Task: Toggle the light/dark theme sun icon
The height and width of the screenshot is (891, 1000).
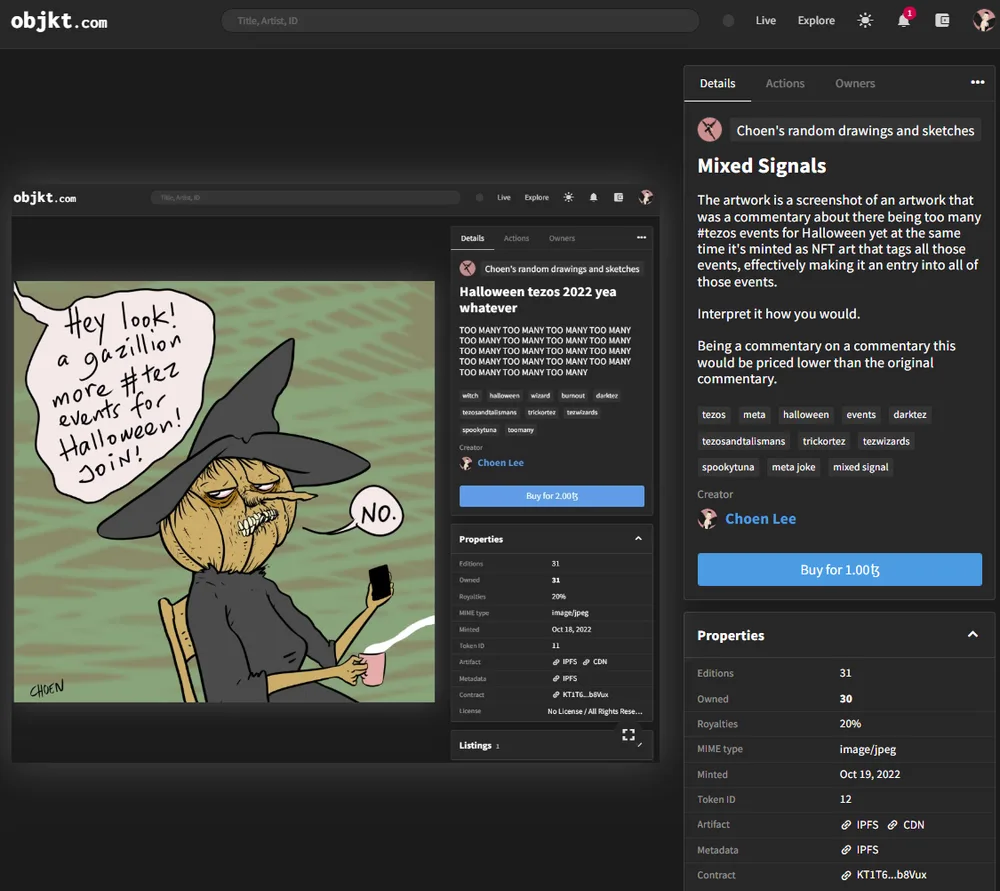Action: coord(865,20)
